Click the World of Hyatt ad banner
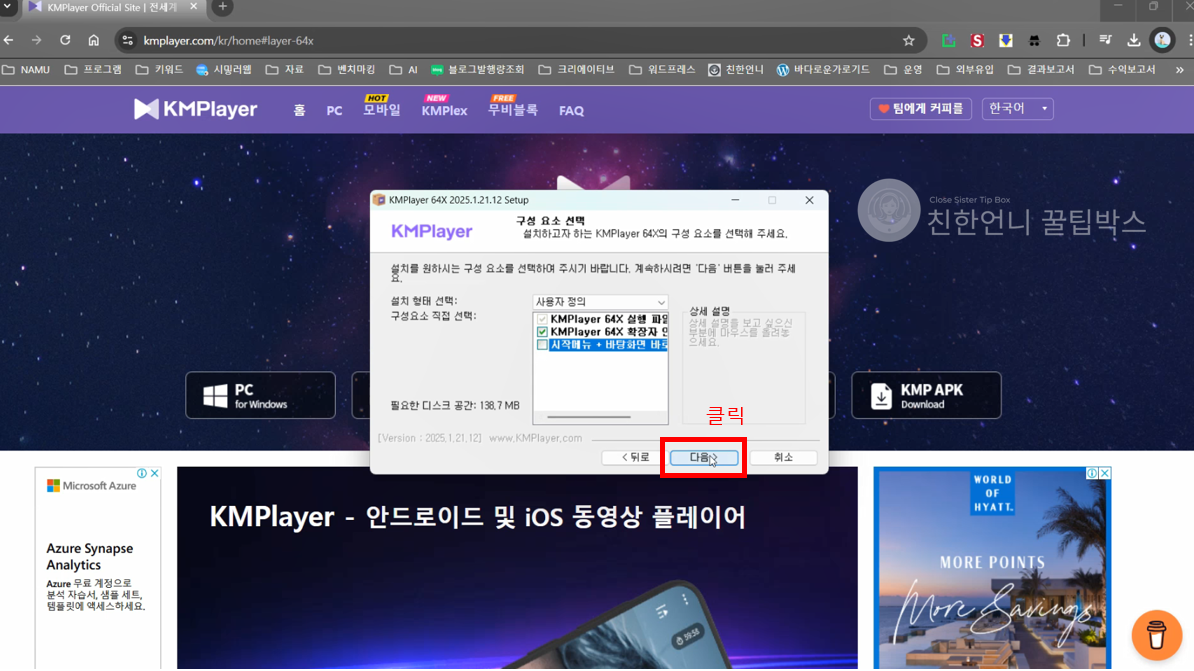Screen dimensions: 1194x671 [x=992, y=568]
